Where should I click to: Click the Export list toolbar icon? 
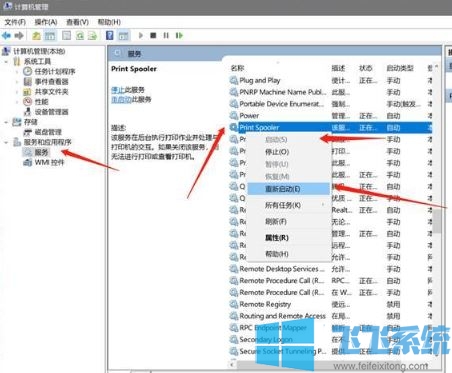point(92,35)
